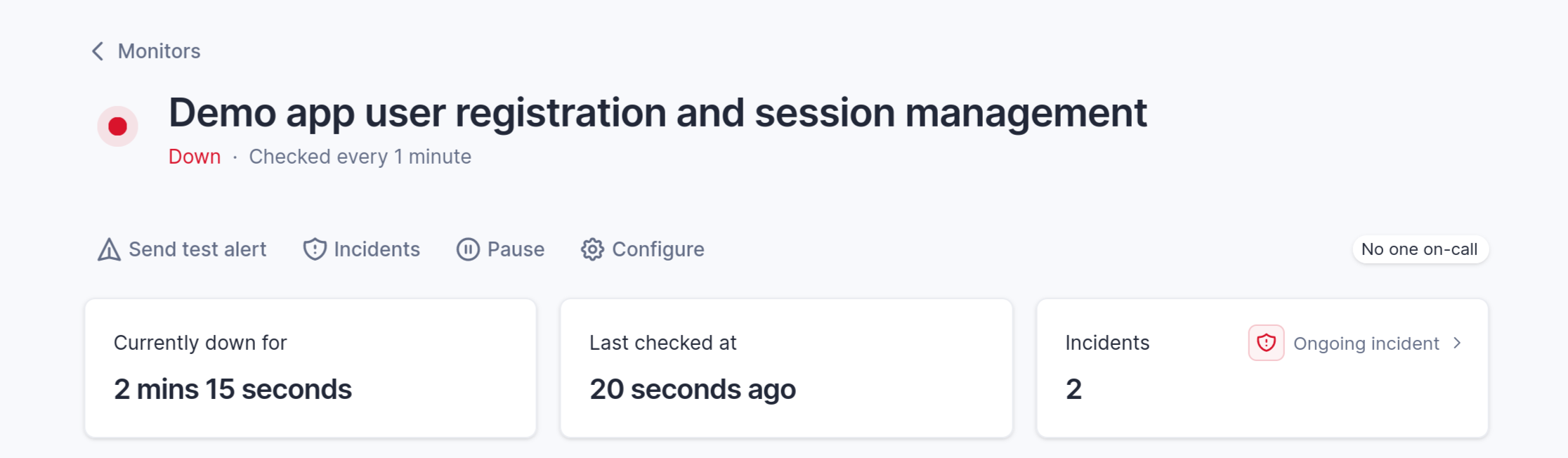This screenshot has width=1568, height=458.
Task: Click the incidents count number 2
Action: tap(1073, 389)
